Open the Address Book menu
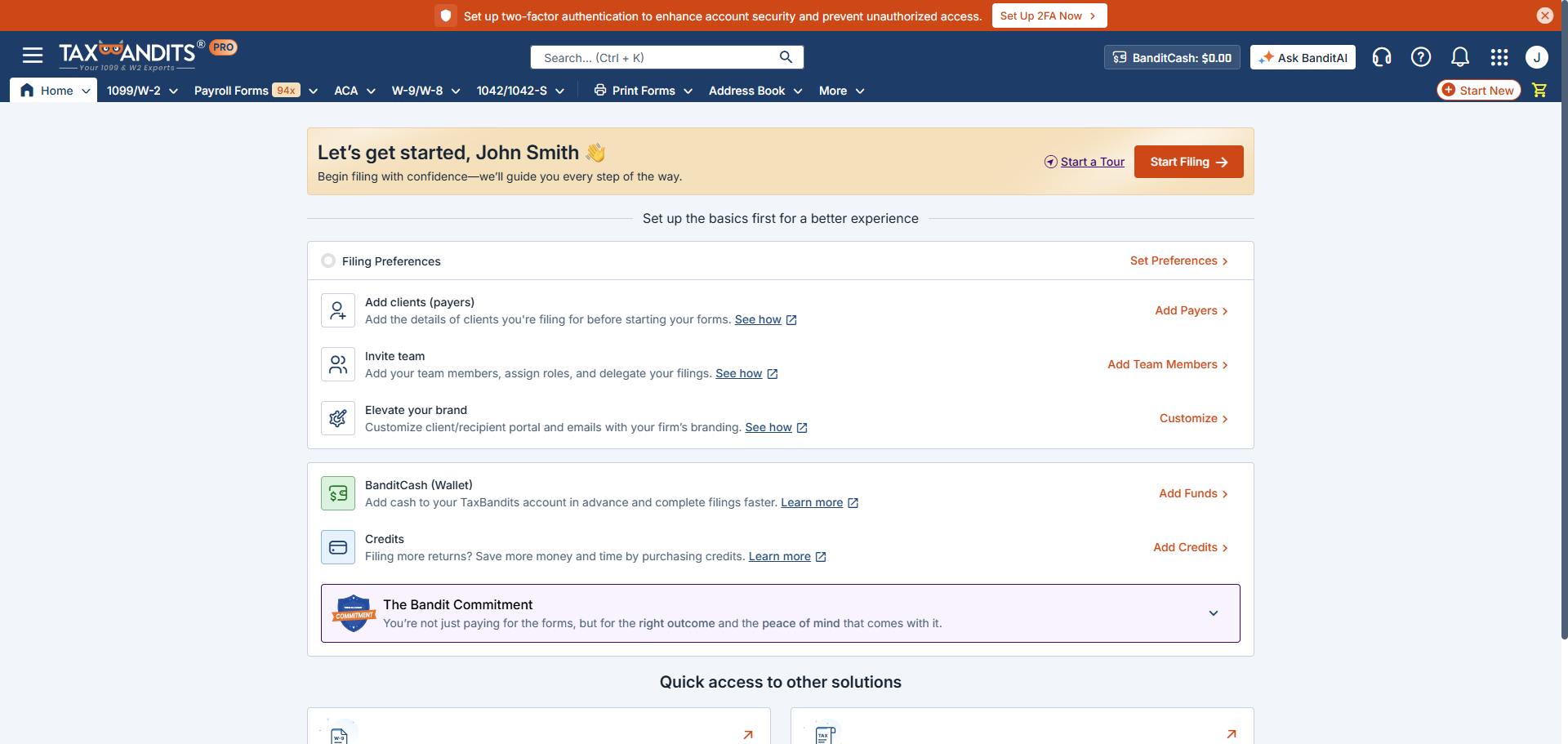This screenshot has width=1568, height=744. coord(755,91)
